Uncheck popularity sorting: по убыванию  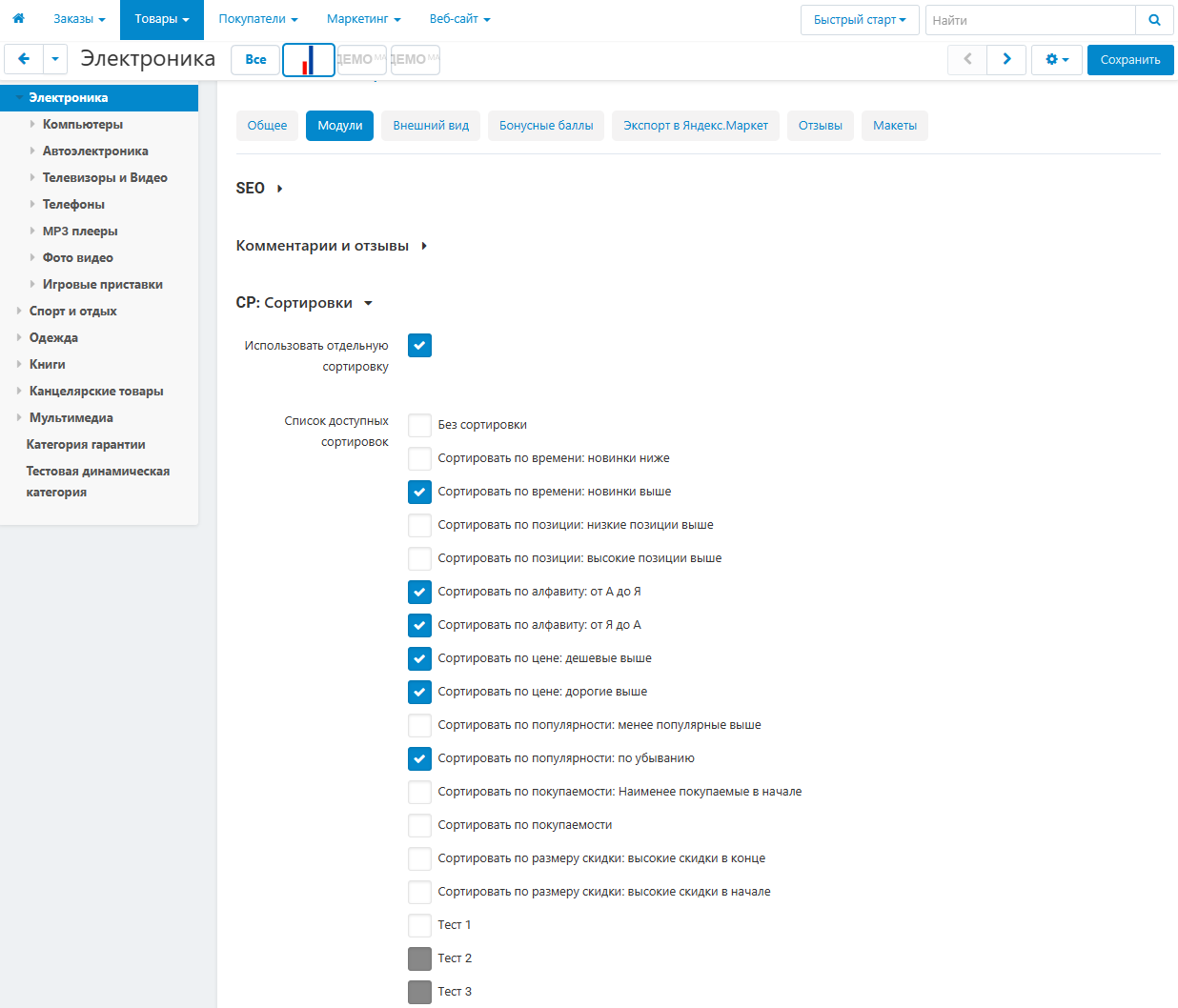click(x=419, y=758)
